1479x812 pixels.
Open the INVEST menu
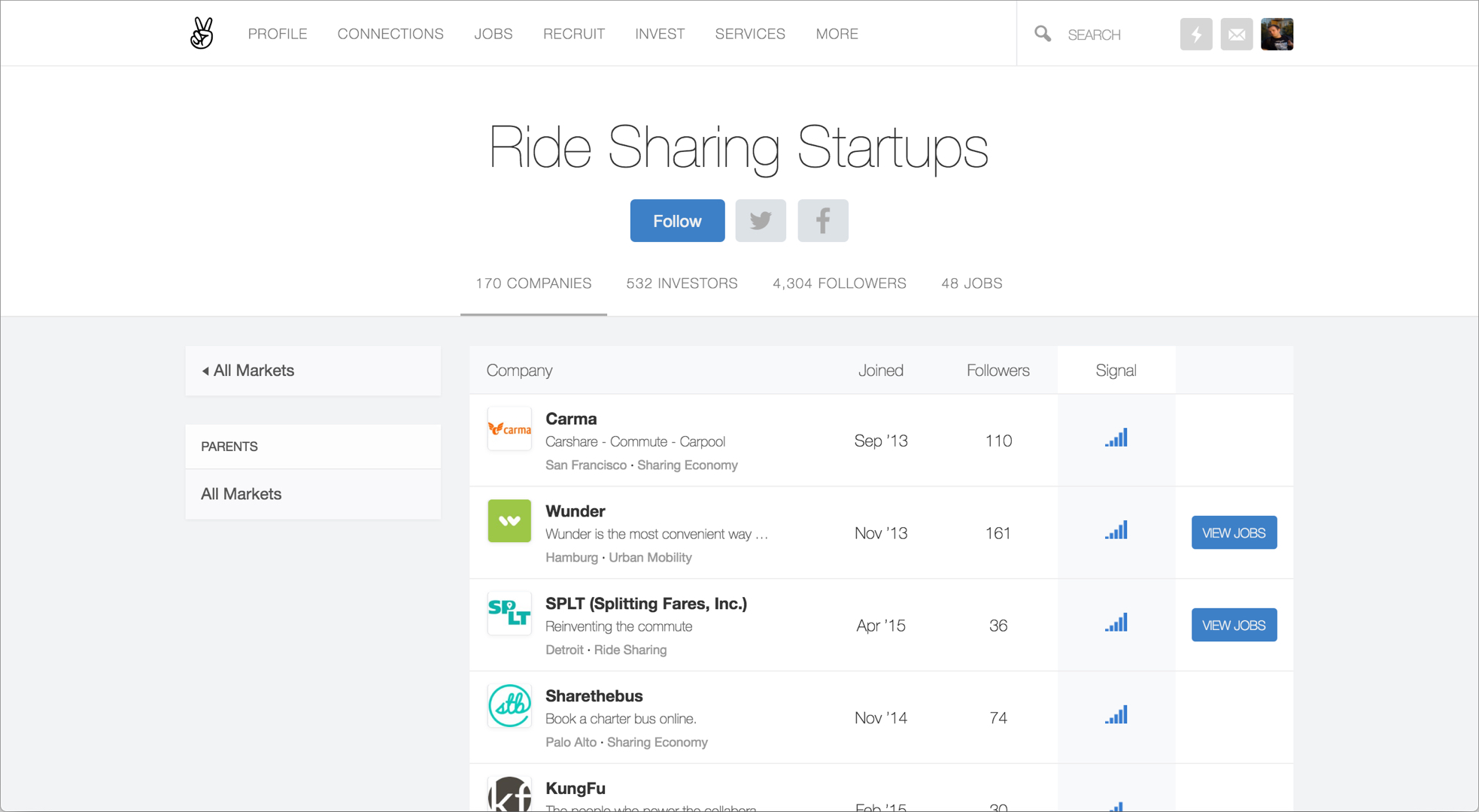coord(660,34)
